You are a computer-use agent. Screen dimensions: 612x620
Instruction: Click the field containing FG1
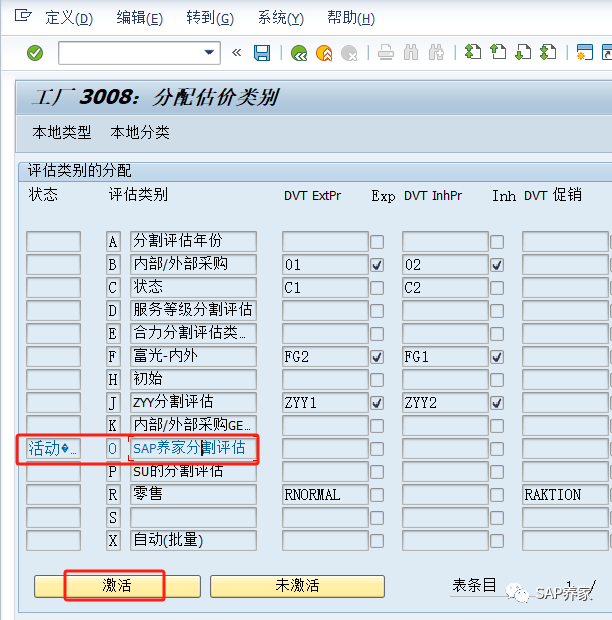point(446,357)
